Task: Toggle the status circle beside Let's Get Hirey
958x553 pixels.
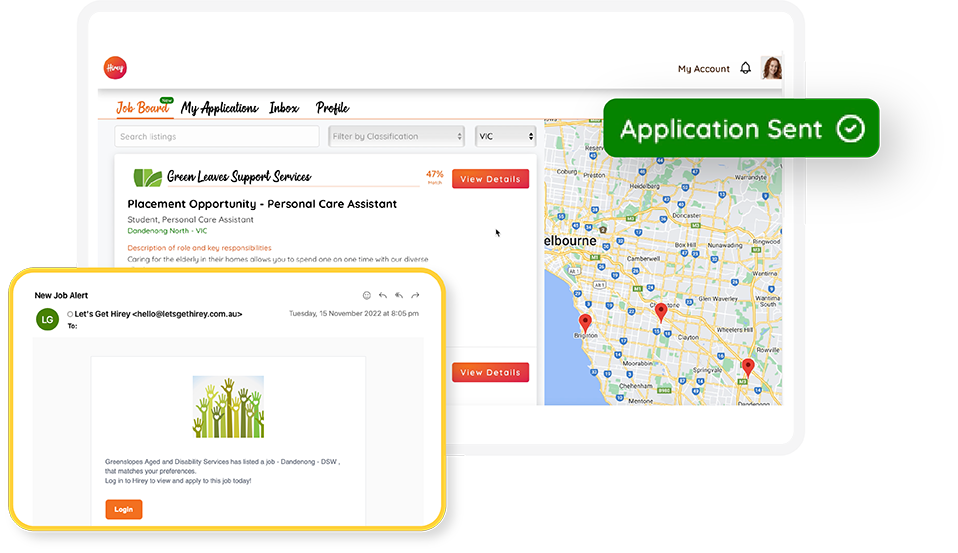Action: click(70, 314)
